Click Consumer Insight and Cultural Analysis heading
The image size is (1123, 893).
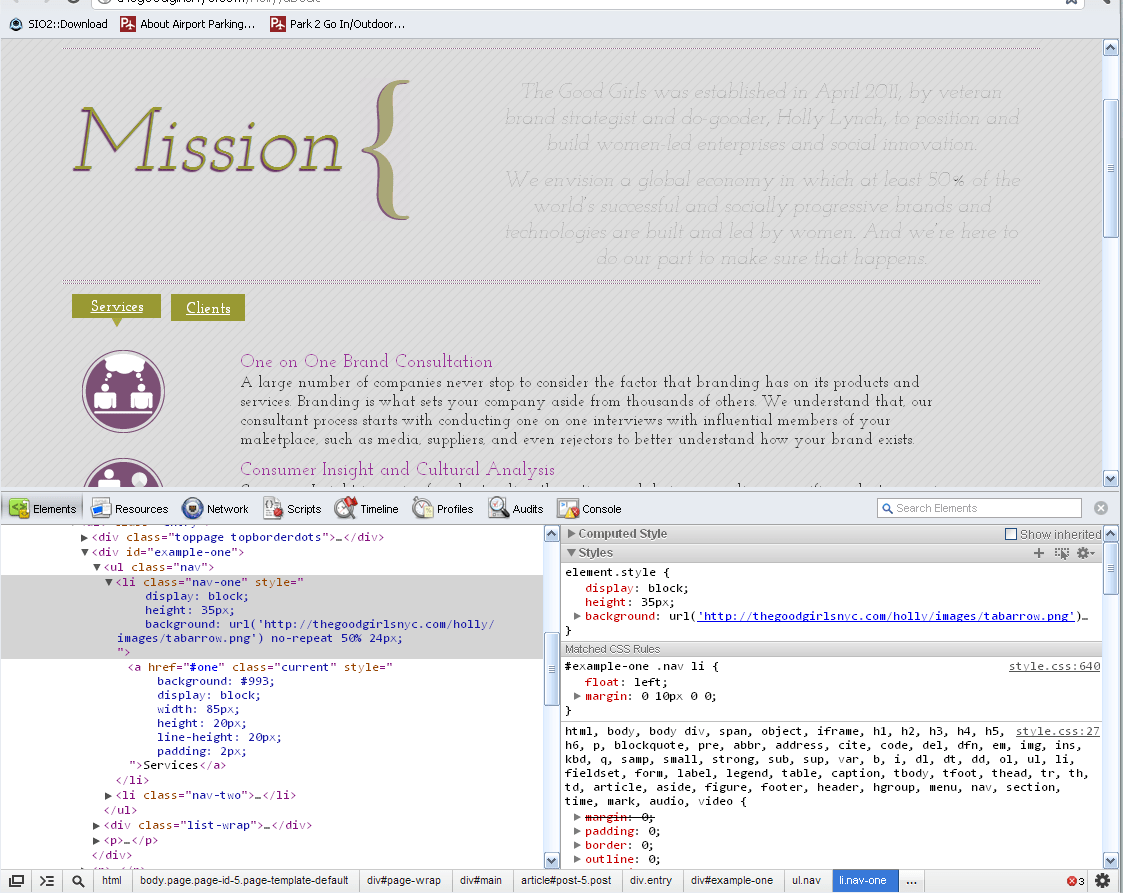point(397,469)
